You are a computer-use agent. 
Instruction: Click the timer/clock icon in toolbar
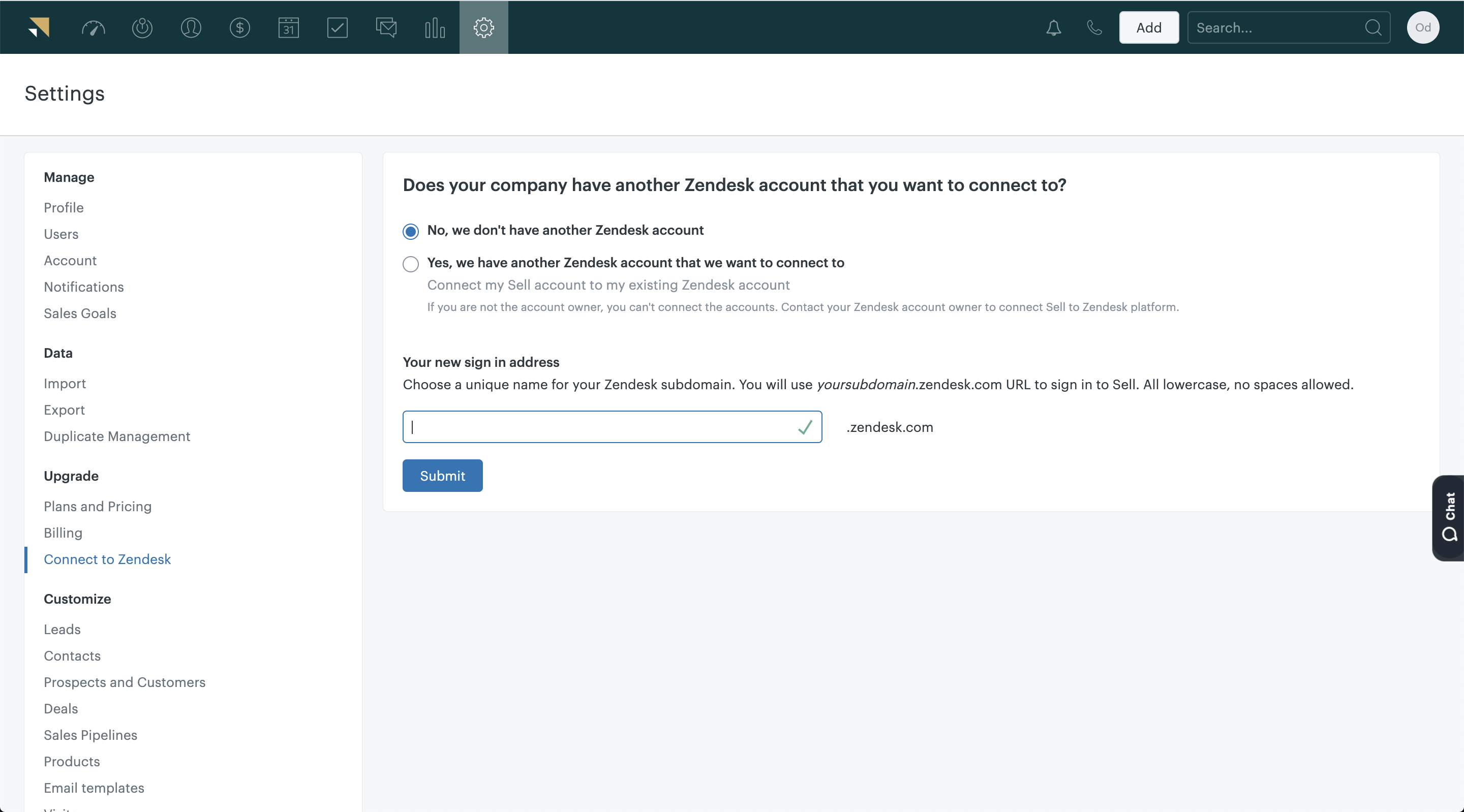click(141, 27)
